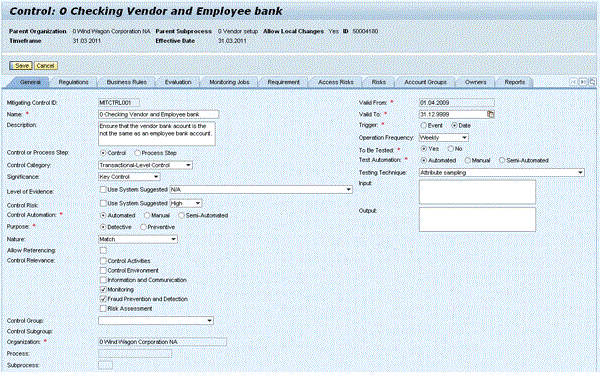The image size is (600, 372).
Task: Go to the Requirement tab
Action: coord(284,82)
